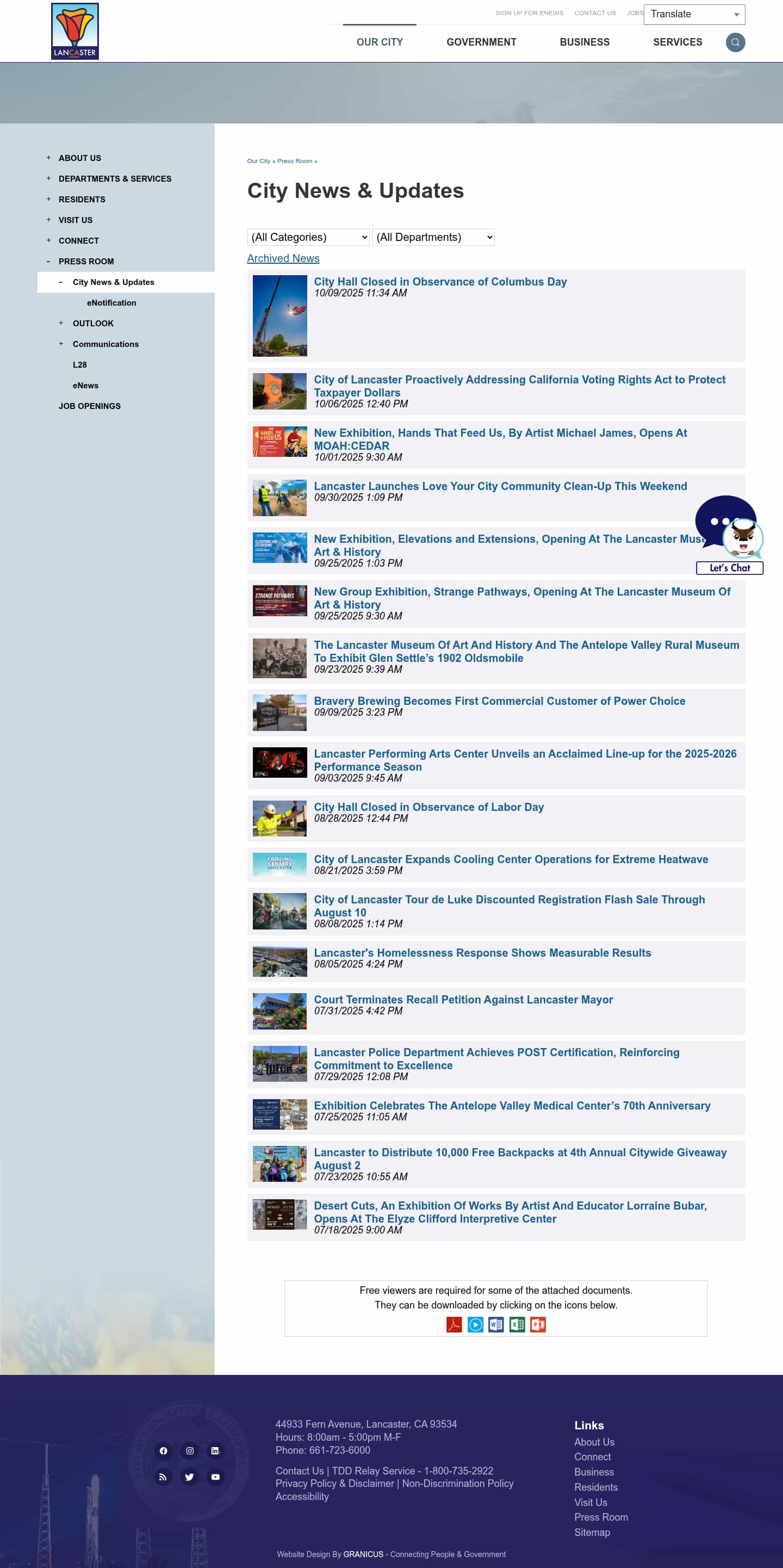Viewport: 783px width, 1568px height.
Task: Open the BUSINESS main menu
Action: [x=585, y=42]
